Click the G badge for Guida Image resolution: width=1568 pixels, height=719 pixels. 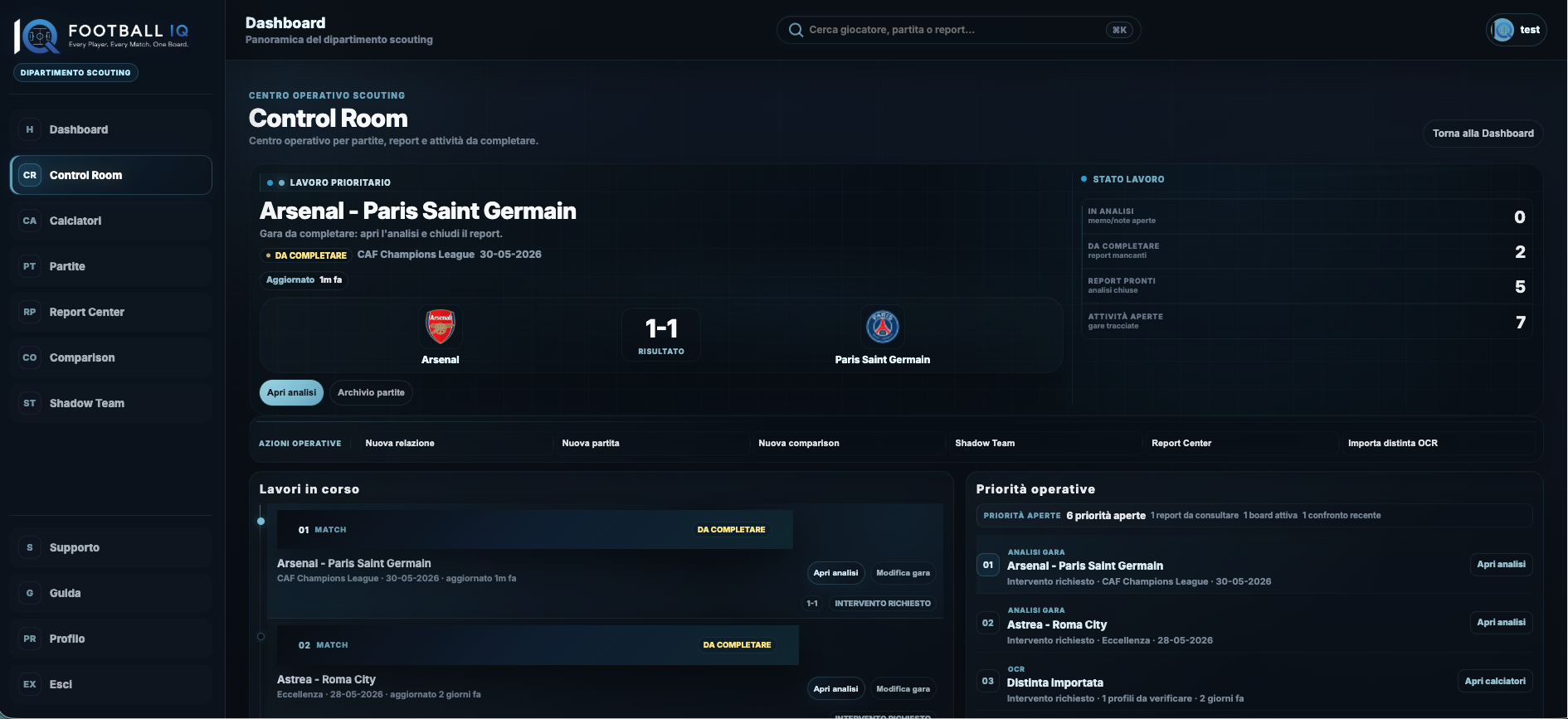tap(30, 593)
